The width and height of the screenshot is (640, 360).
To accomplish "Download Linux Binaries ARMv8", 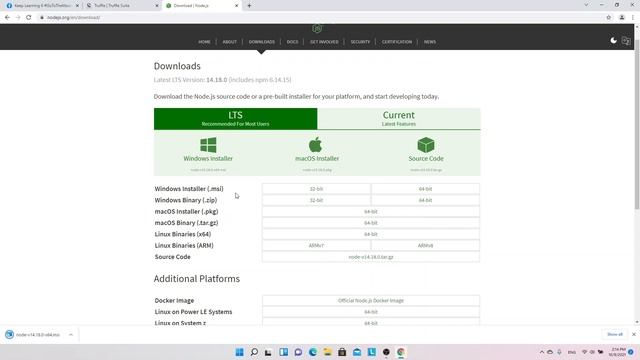I will [425, 245].
